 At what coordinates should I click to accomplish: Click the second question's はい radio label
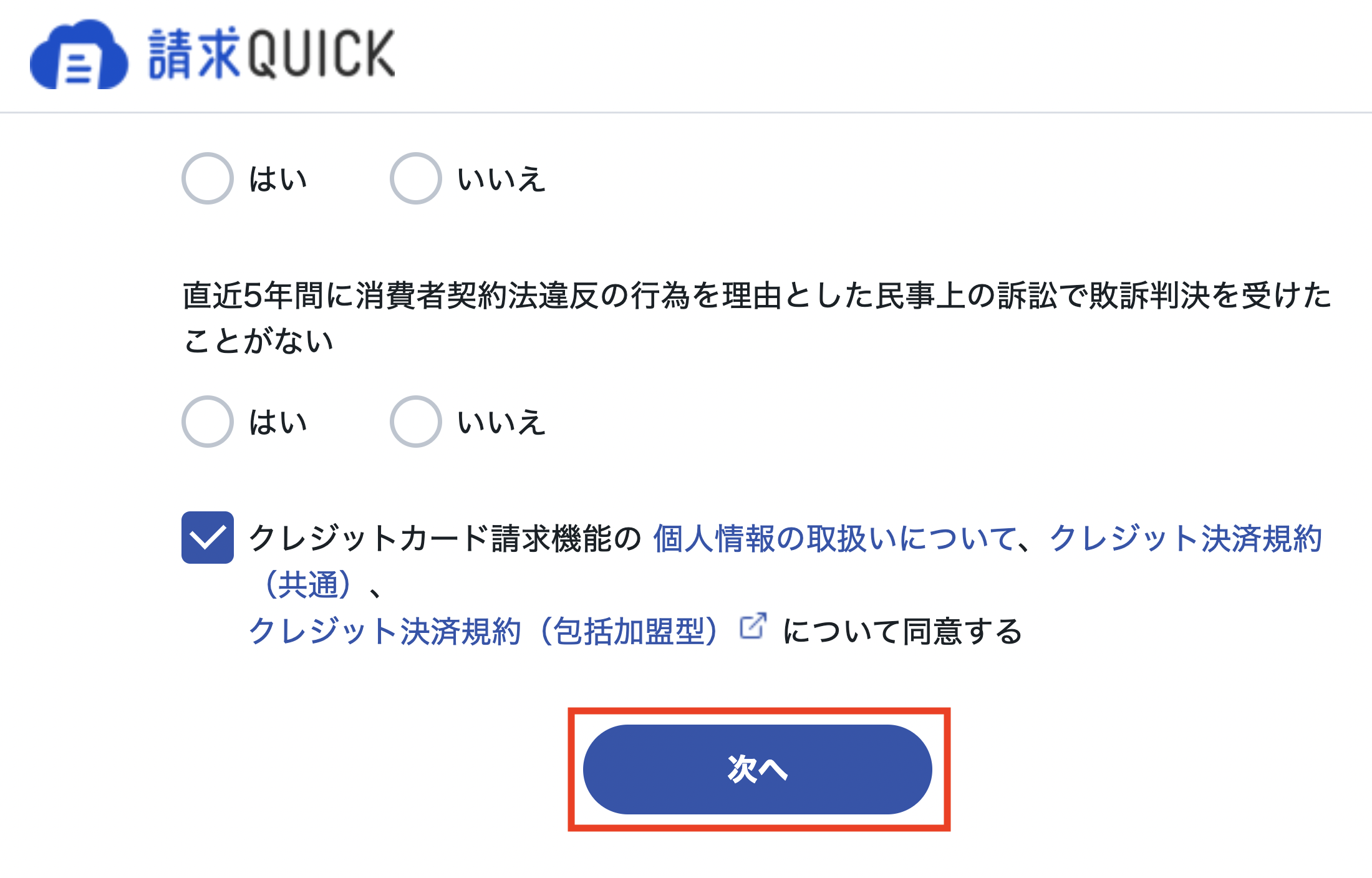(277, 422)
